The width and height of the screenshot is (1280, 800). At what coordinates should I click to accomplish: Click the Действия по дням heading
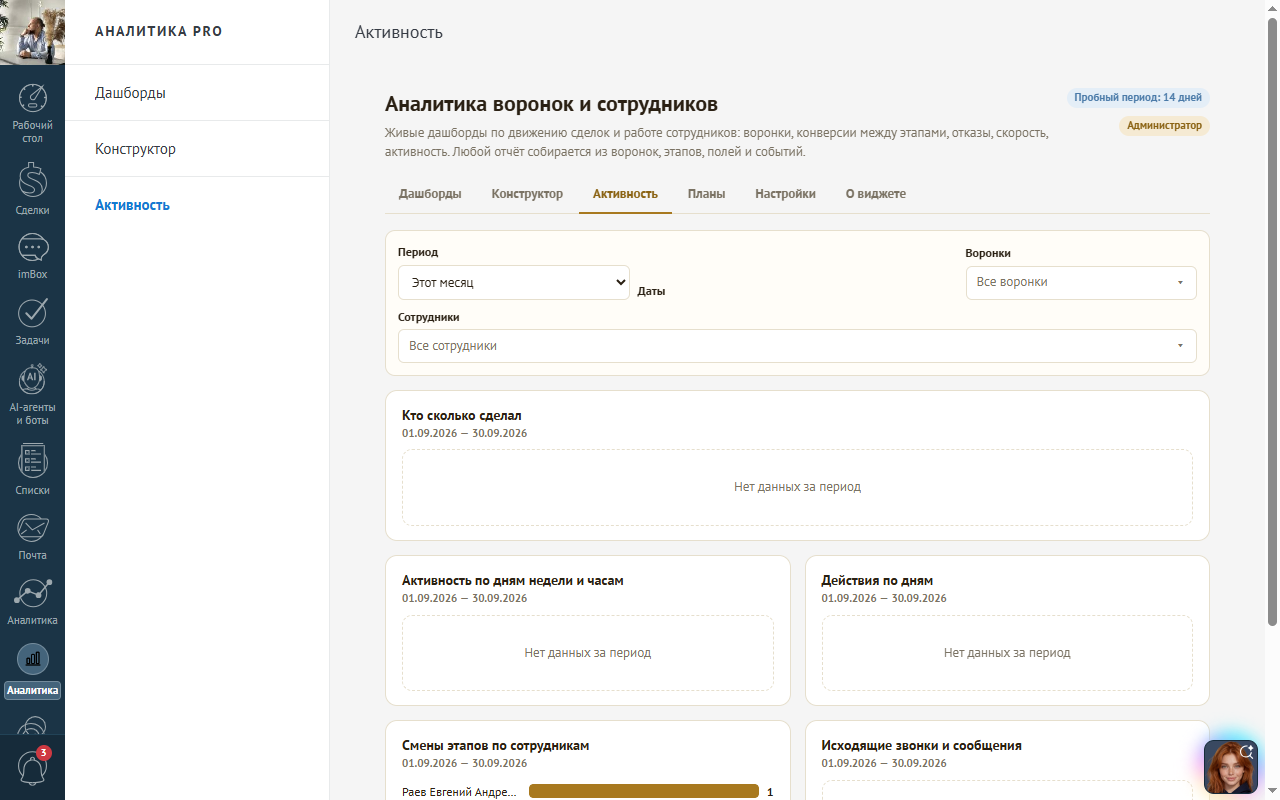point(877,580)
